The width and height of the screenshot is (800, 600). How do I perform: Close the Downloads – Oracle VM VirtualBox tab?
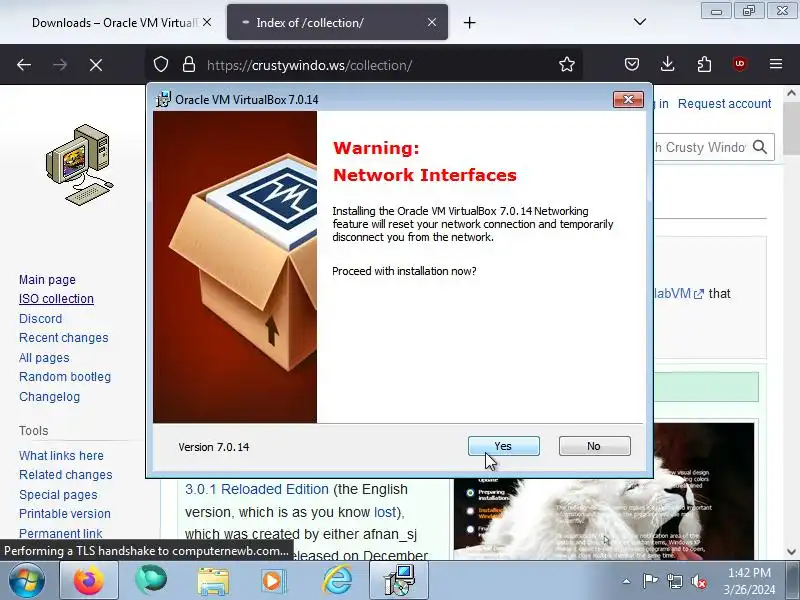click(x=207, y=22)
